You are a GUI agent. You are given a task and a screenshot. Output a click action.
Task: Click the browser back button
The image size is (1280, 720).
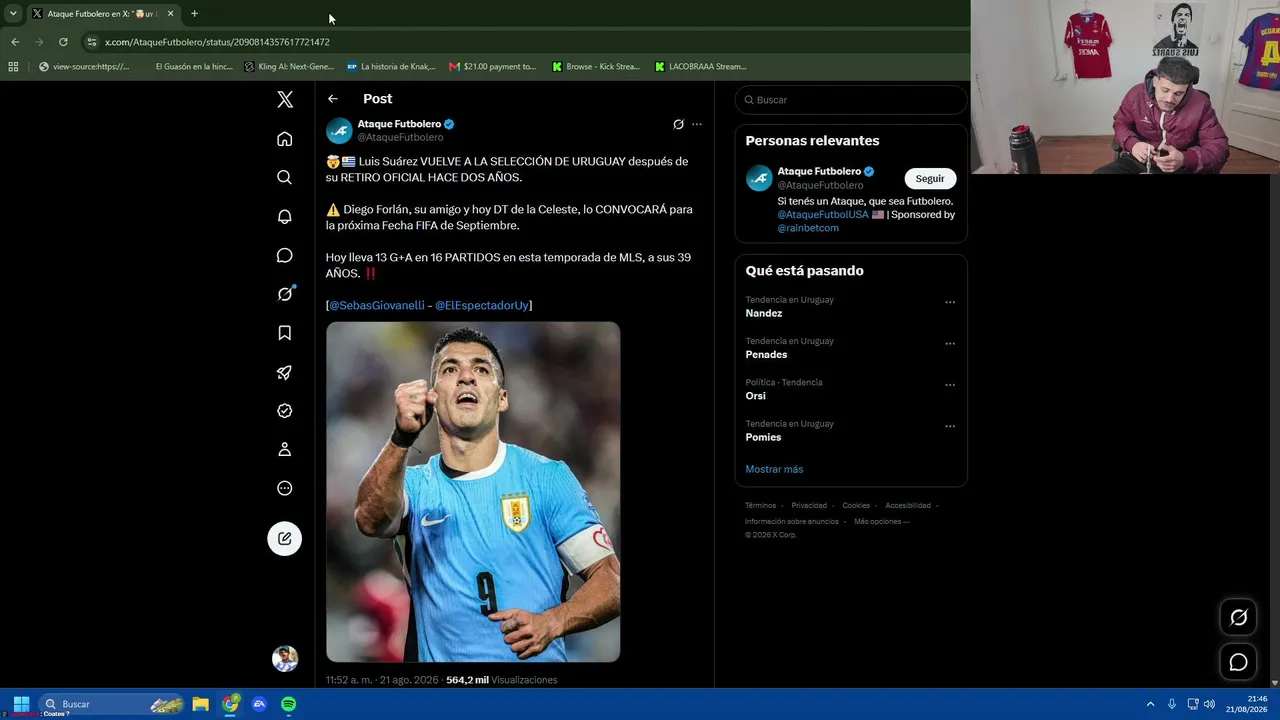[15, 42]
